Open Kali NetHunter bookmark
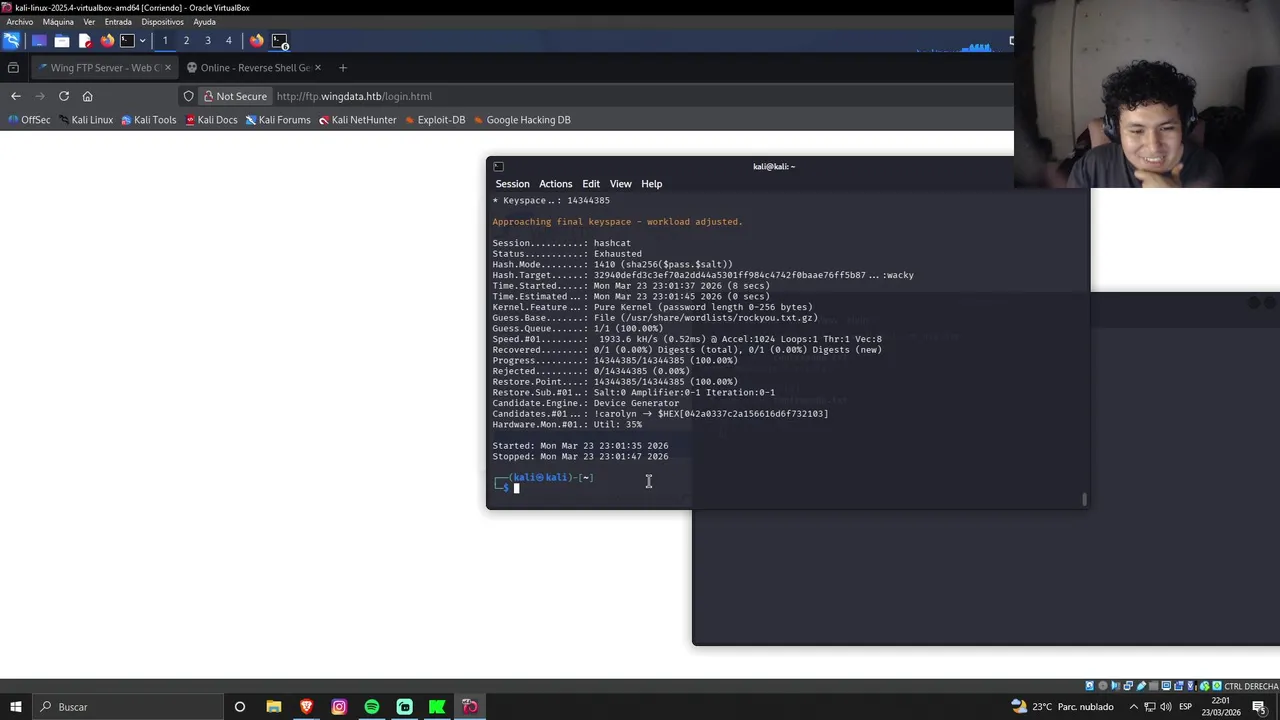Viewport: 1280px width, 720px height. coord(357,120)
